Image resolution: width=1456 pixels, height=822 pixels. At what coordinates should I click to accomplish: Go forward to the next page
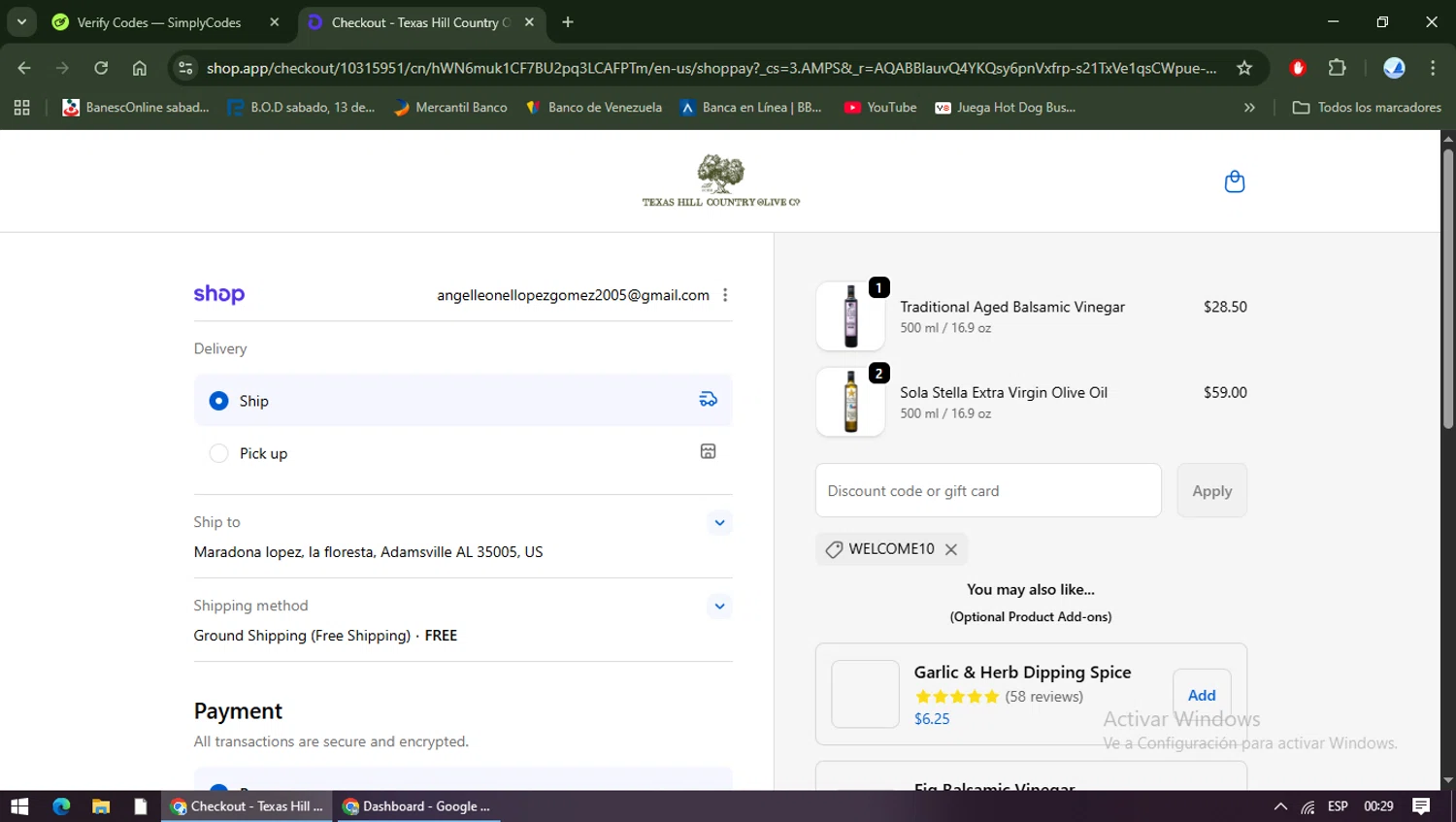[62, 68]
